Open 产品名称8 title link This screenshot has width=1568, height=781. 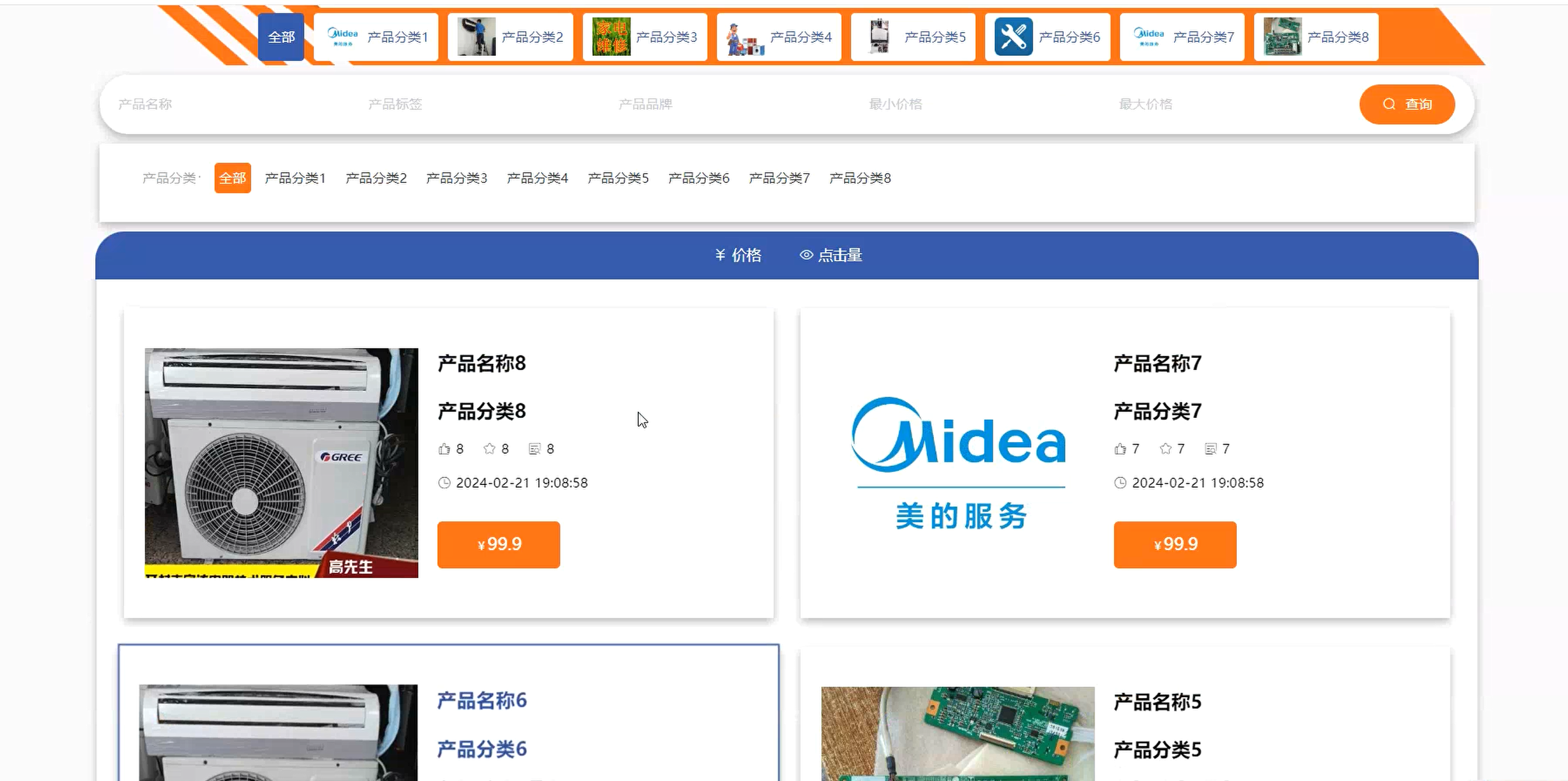pyautogui.click(x=481, y=364)
